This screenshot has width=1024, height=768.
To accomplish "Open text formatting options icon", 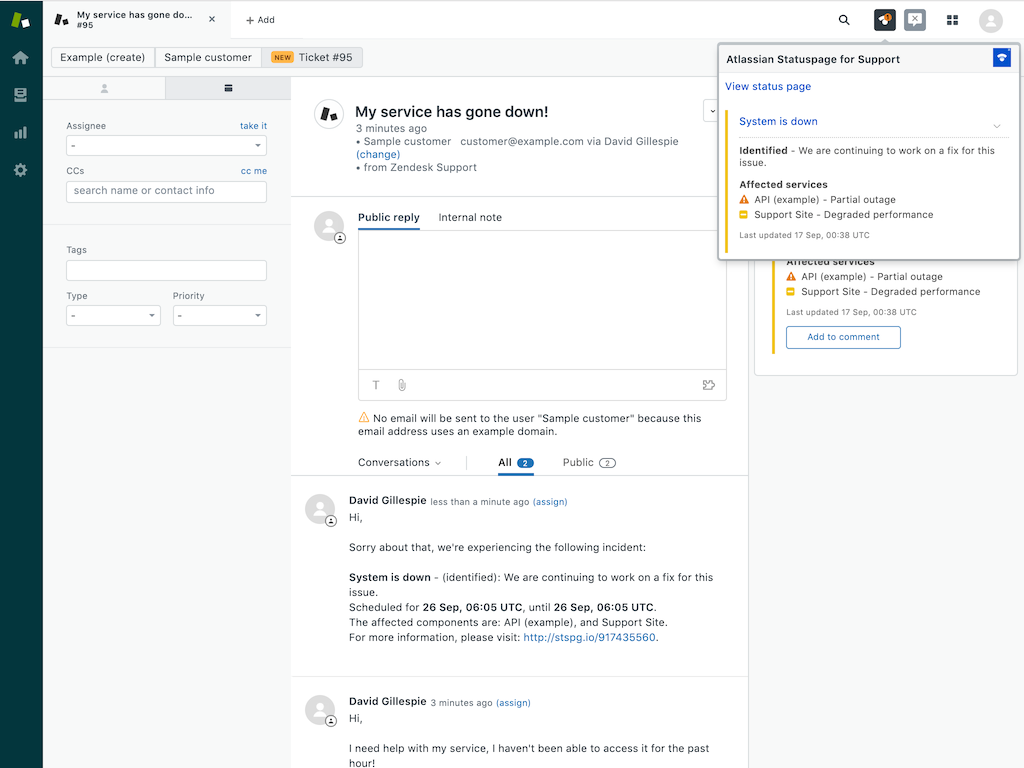I will [x=376, y=385].
